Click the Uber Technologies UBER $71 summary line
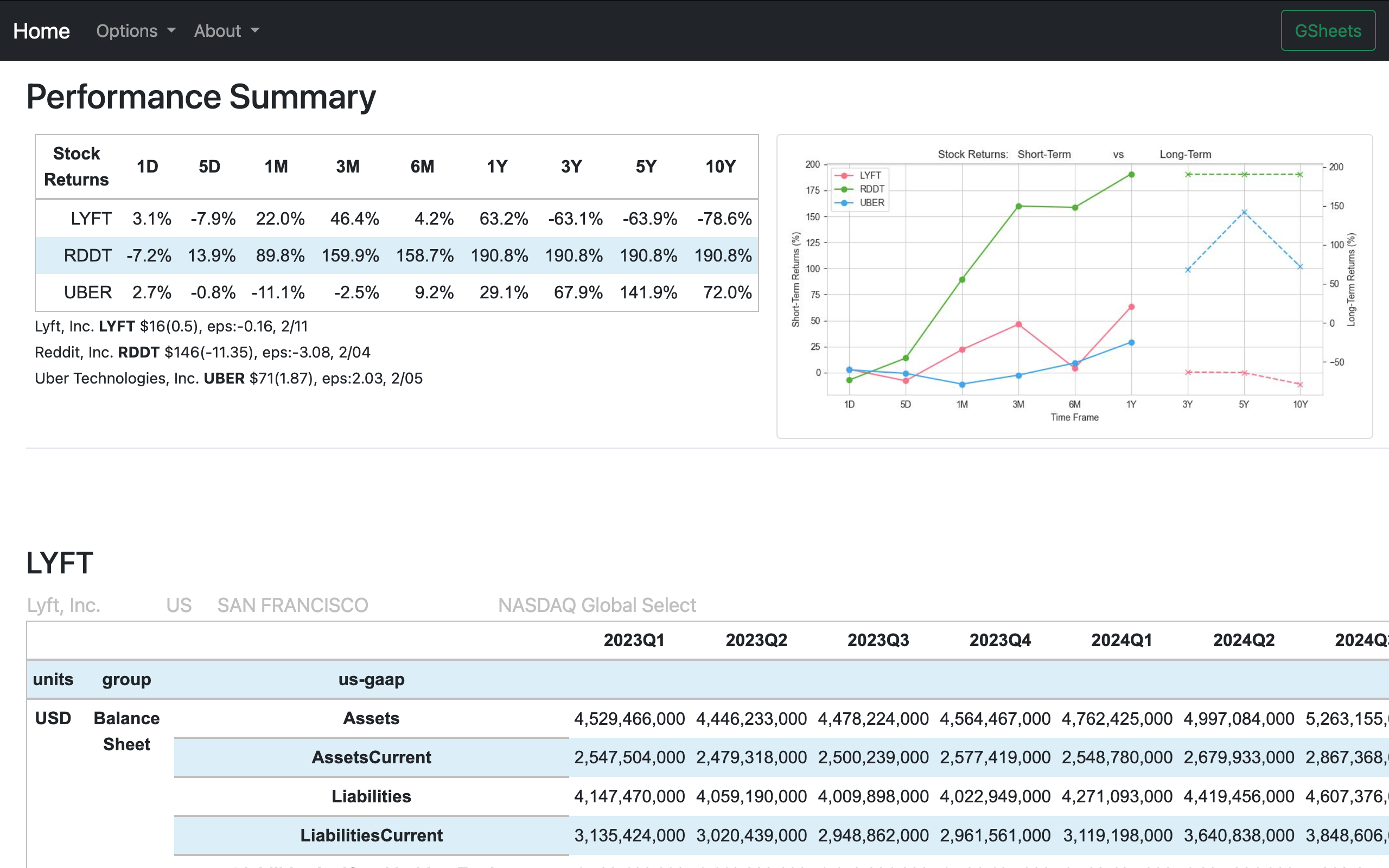The width and height of the screenshot is (1389, 868). 228,378
